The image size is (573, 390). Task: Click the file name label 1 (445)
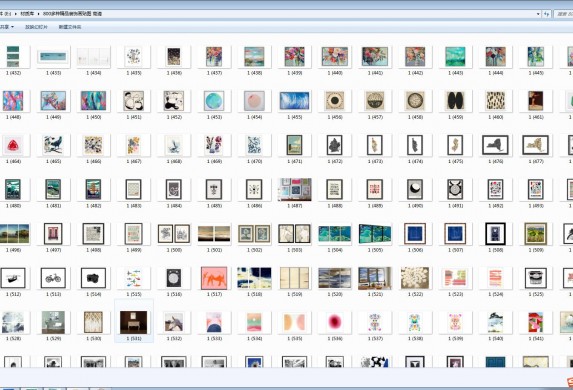536,73
